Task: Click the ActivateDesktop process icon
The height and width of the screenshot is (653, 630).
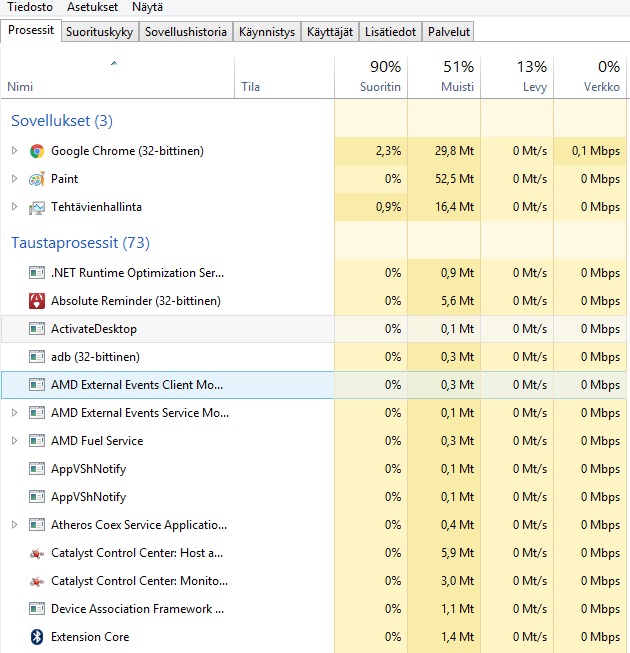Action: (37, 329)
